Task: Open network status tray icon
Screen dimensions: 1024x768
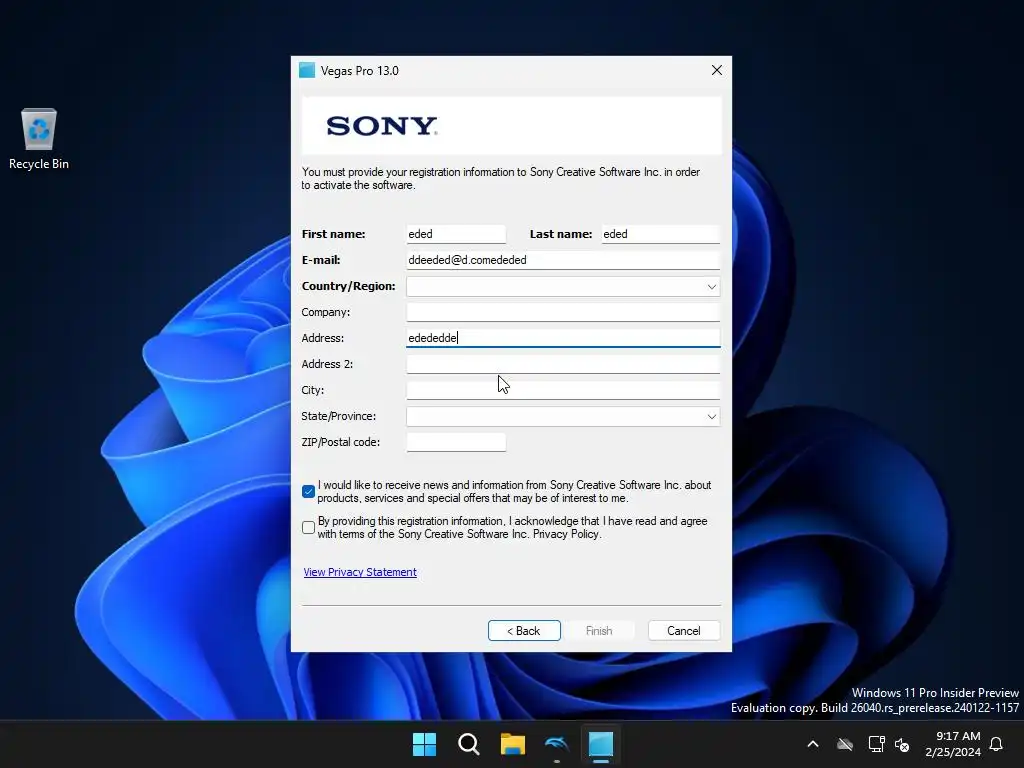Action: click(876, 744)
